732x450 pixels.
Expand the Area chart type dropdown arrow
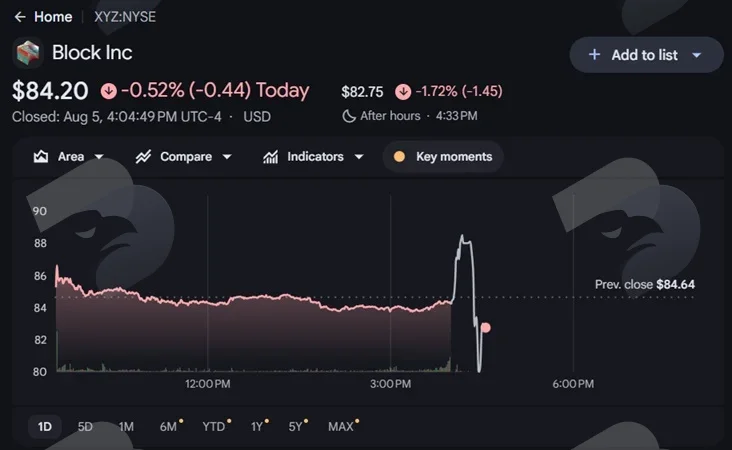point(99,157)
